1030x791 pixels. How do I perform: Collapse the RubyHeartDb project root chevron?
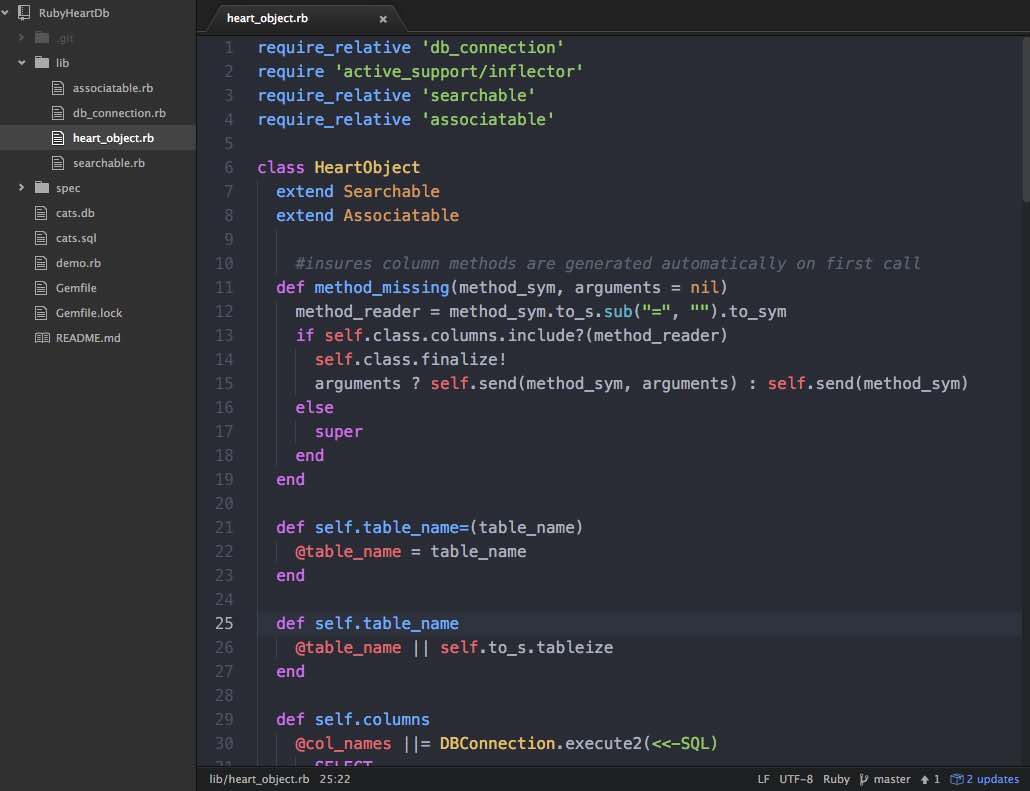point(7,13)
